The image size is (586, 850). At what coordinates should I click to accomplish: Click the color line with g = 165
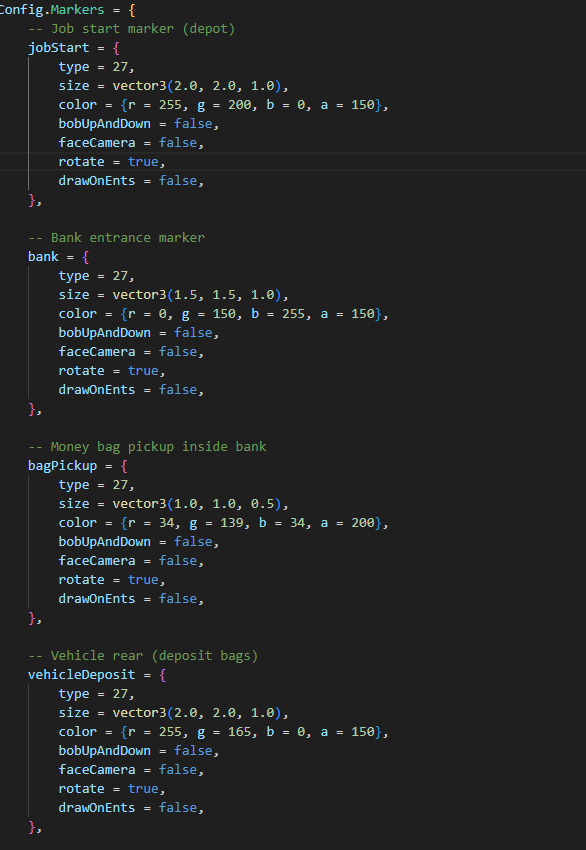(x=224, y=731)
